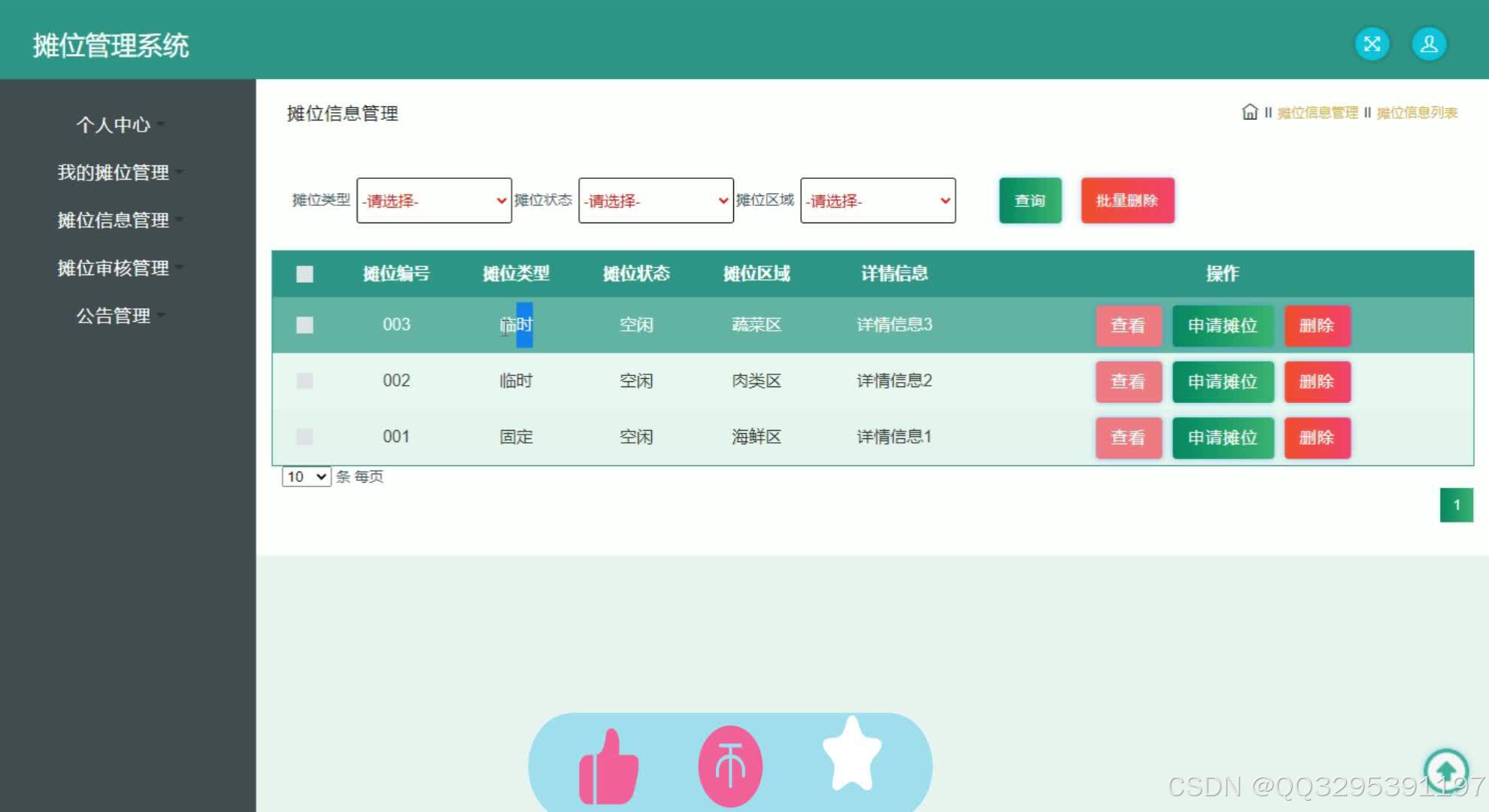Click the 肉类区 area cell

pyautogui.click(x=757, y=380)
